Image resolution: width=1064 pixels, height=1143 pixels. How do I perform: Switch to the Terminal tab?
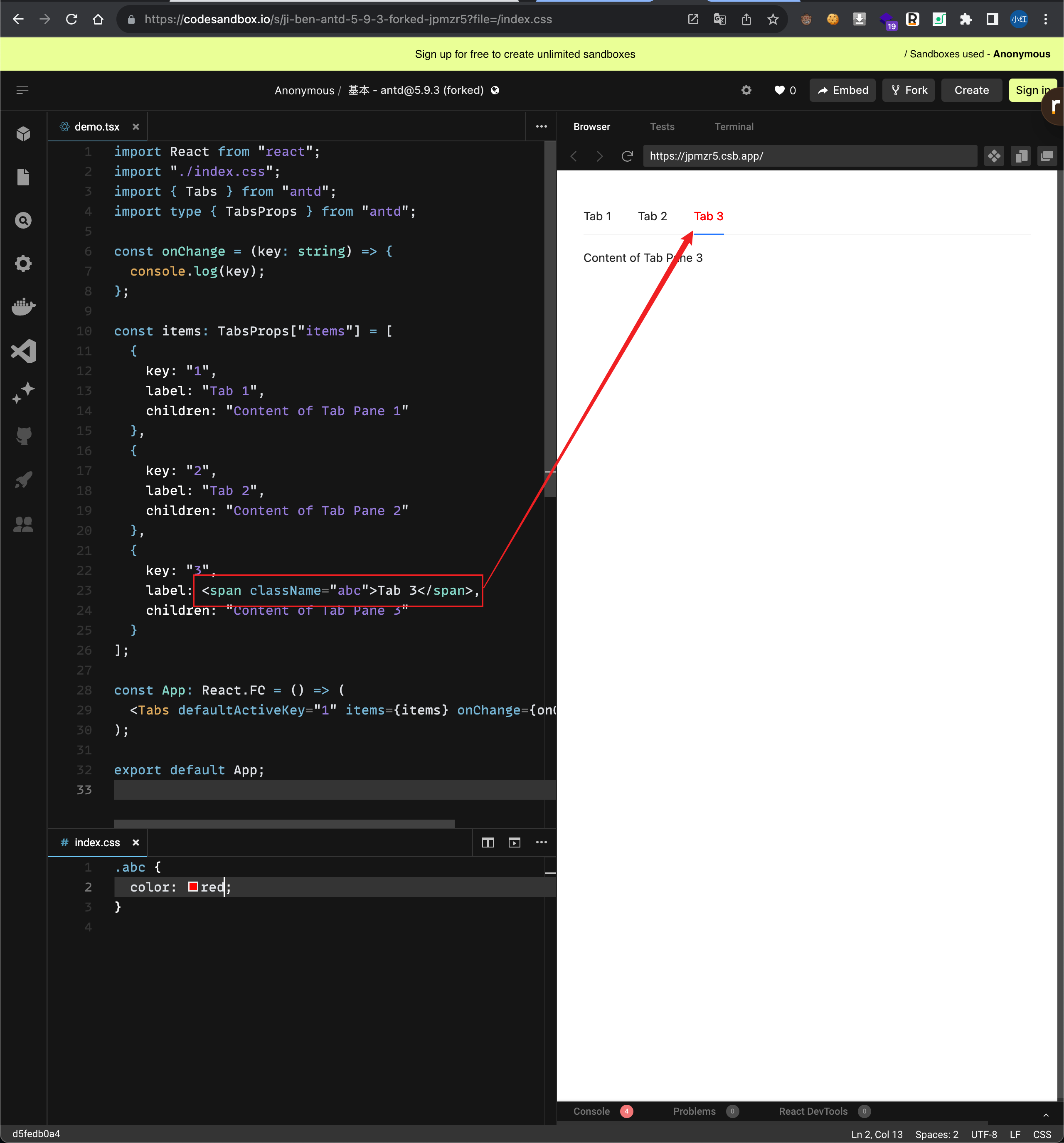734,126
